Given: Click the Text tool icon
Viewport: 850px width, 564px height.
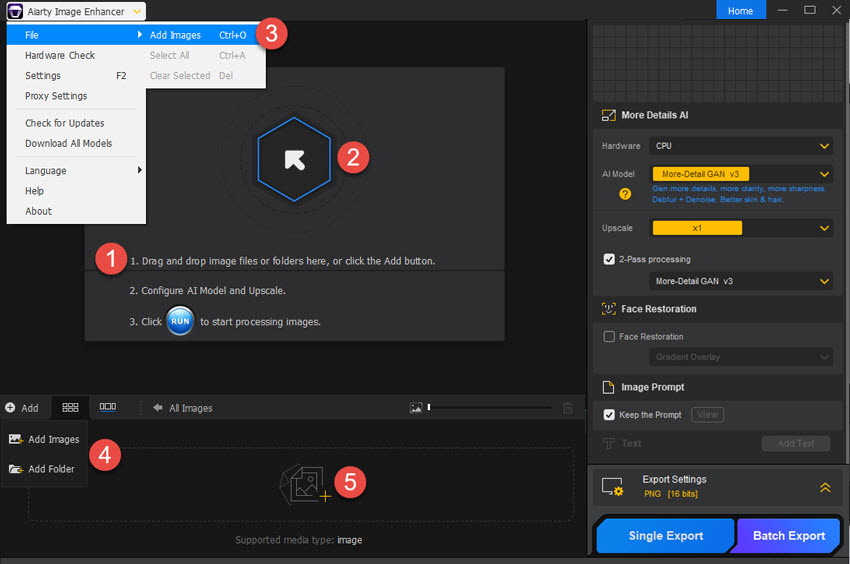Looking at the screenshot, I should coord(609,444).
